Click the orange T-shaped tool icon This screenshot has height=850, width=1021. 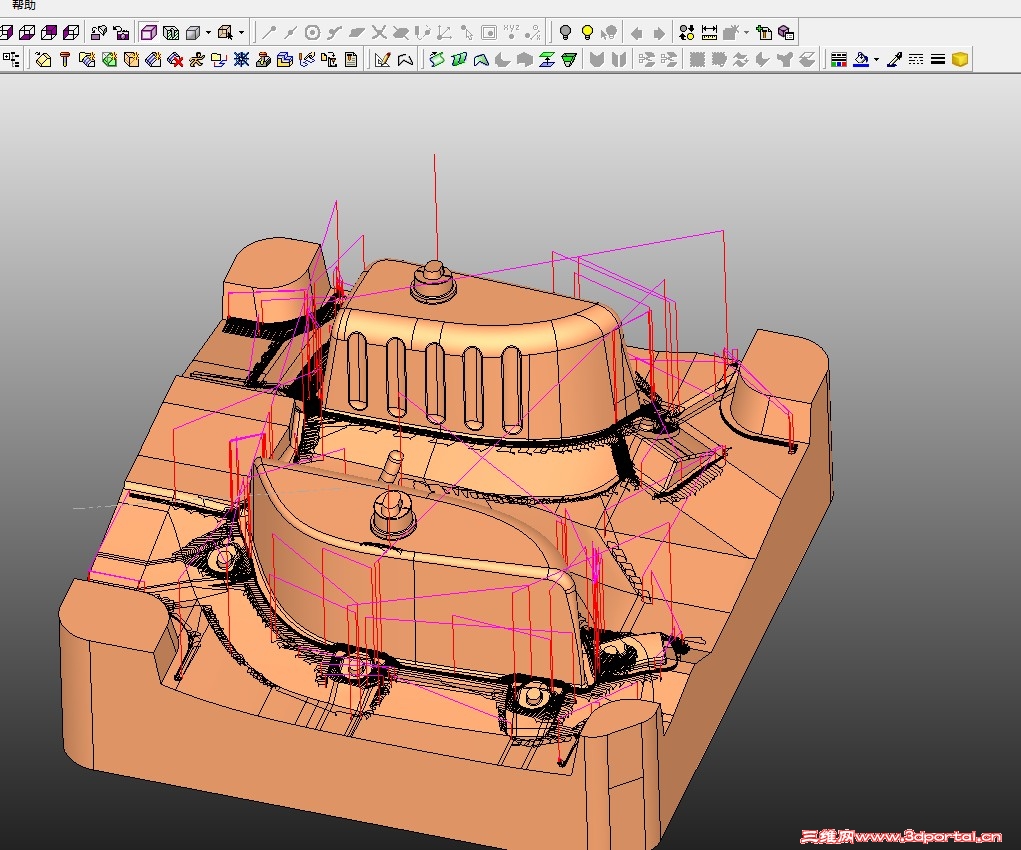coord(65,60)
